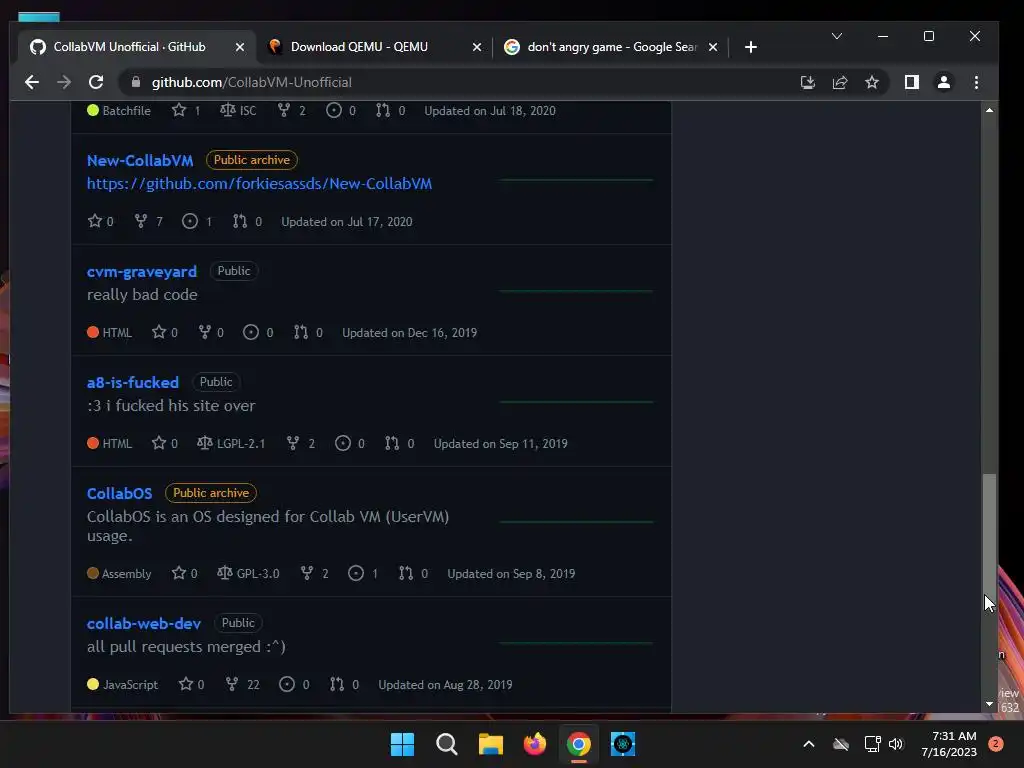1024x768 pixels.
Task: Click the Public archive badge on New-CollabVM
Action: click(251, 160)
